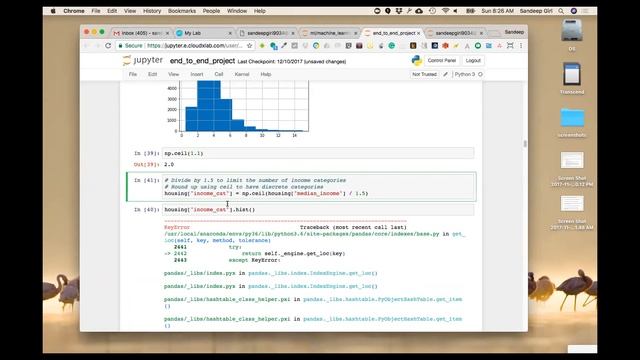640x360 pixels.
Task: Select the Screen Shot 12 PM file on the desktop
Action: tap(572, 160)
